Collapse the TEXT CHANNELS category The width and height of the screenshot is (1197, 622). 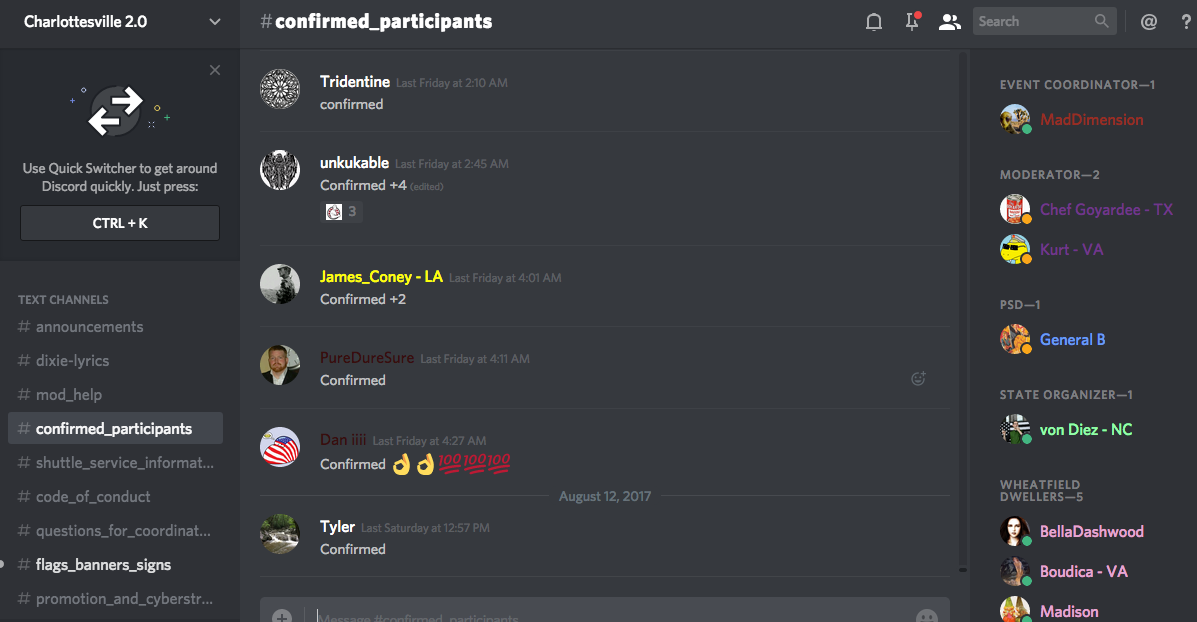tap(63, 300)
